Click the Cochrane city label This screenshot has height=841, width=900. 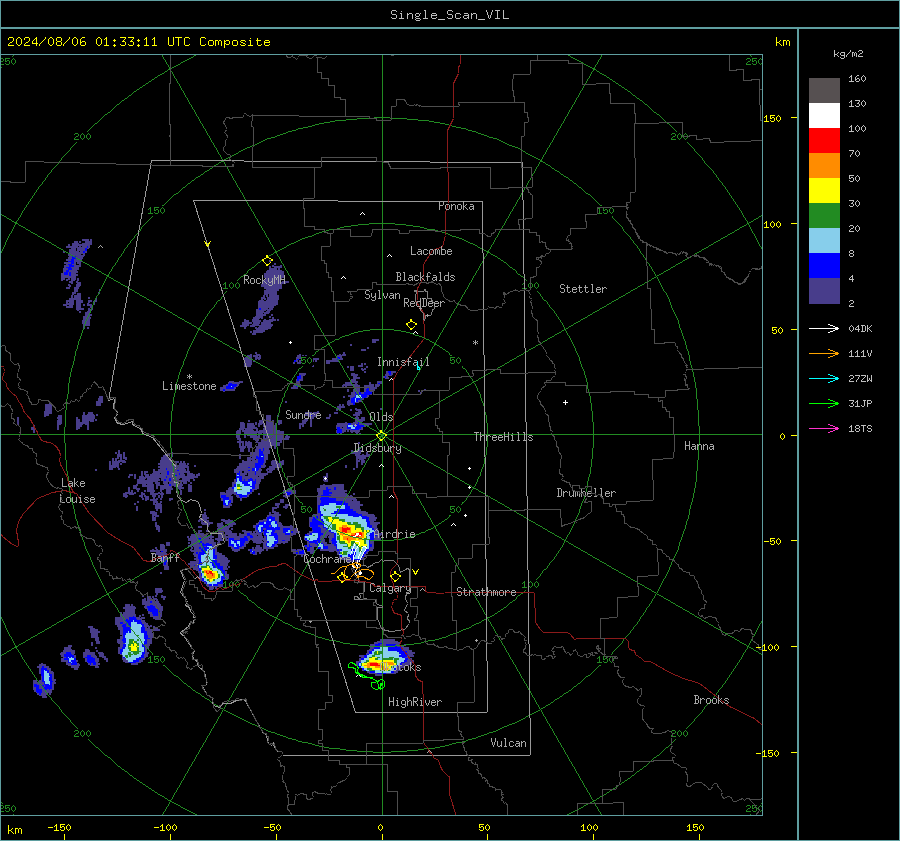(327, 559)
